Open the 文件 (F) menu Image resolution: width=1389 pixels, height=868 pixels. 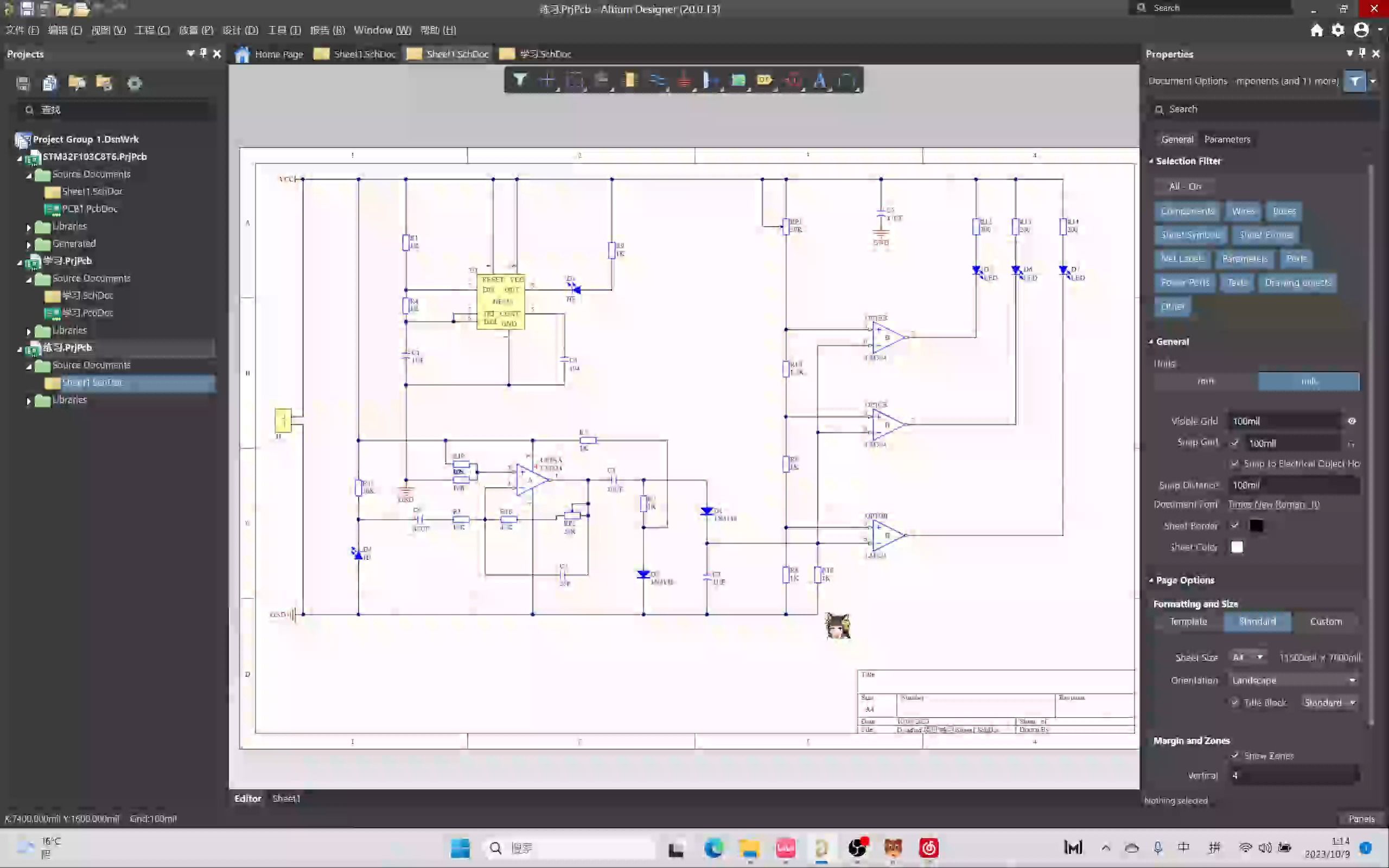pyautogui.click(x=22, y=30)
